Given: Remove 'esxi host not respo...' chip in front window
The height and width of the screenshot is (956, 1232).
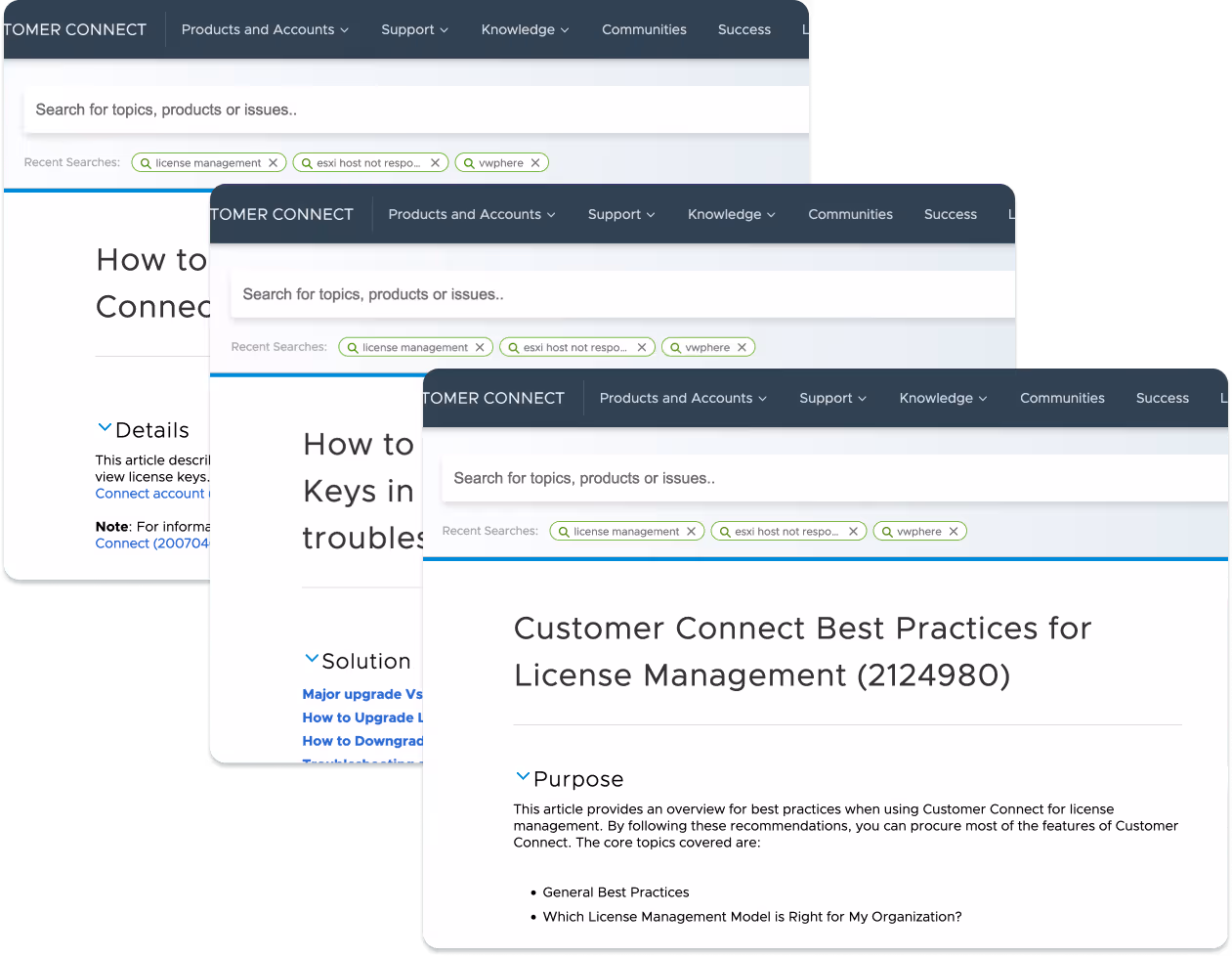Looking at the screenshot, I should 853,532.
